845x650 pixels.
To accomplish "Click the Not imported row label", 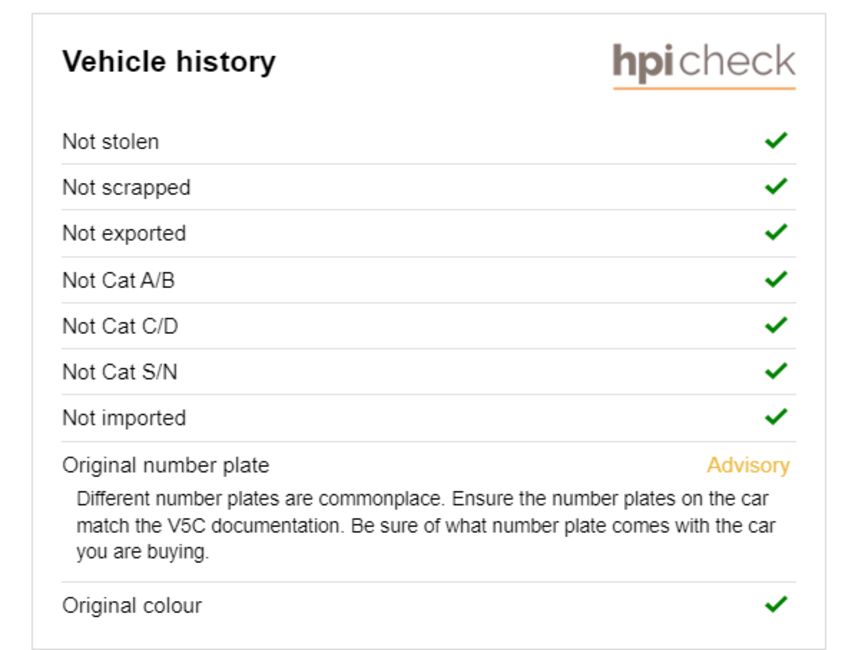I will point(124,418).
